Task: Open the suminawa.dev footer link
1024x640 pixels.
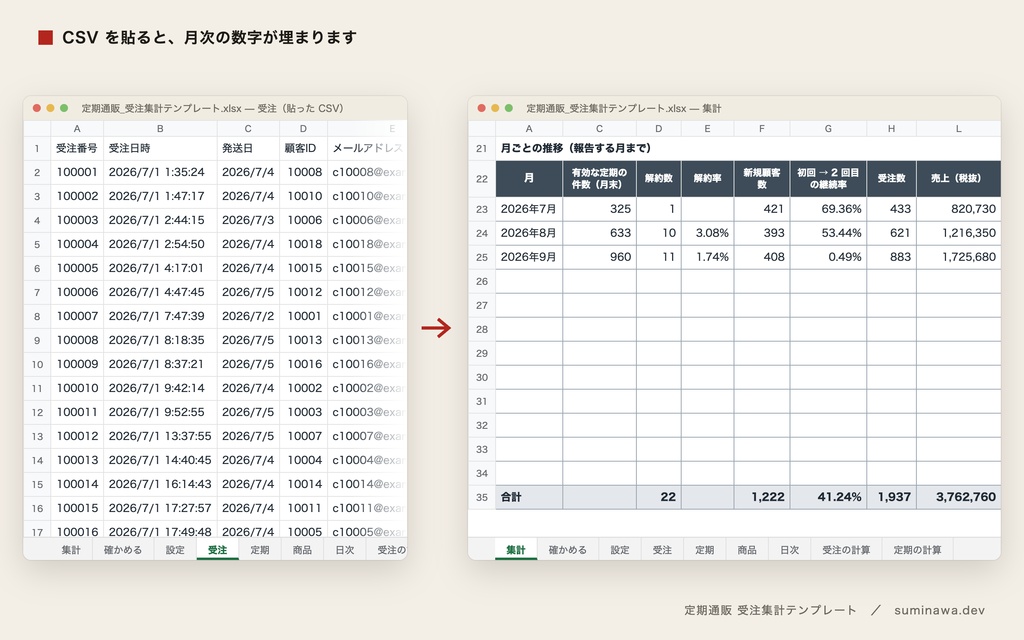Action: pyautogui.click(x=939, y=611)
